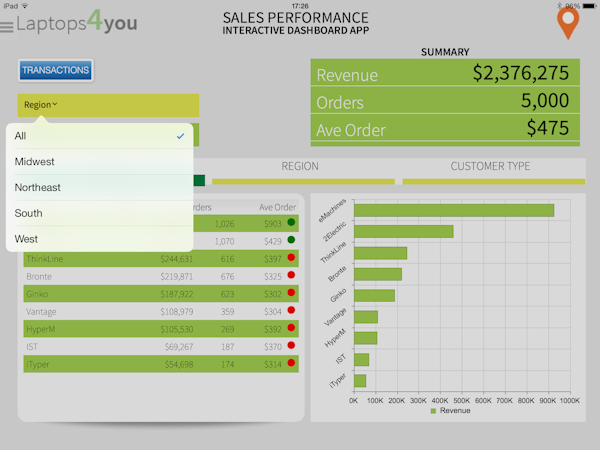Click the red status dot for ThinkLine
Viewport: 600px width, 450px height.
point(291,258)
